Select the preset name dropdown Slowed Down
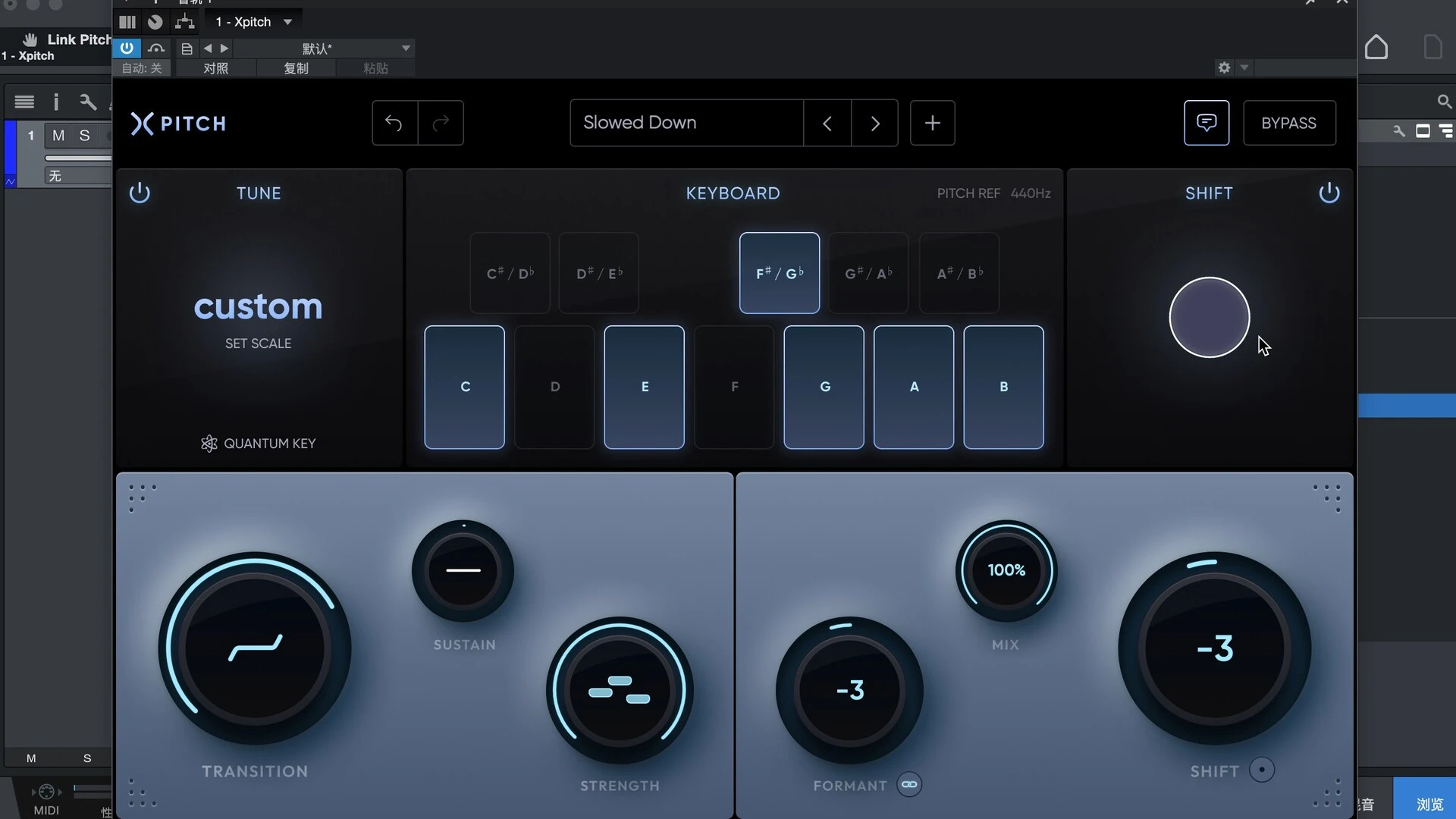The height and width of the screenshot is (819, 1456). (x=686, y=122)
